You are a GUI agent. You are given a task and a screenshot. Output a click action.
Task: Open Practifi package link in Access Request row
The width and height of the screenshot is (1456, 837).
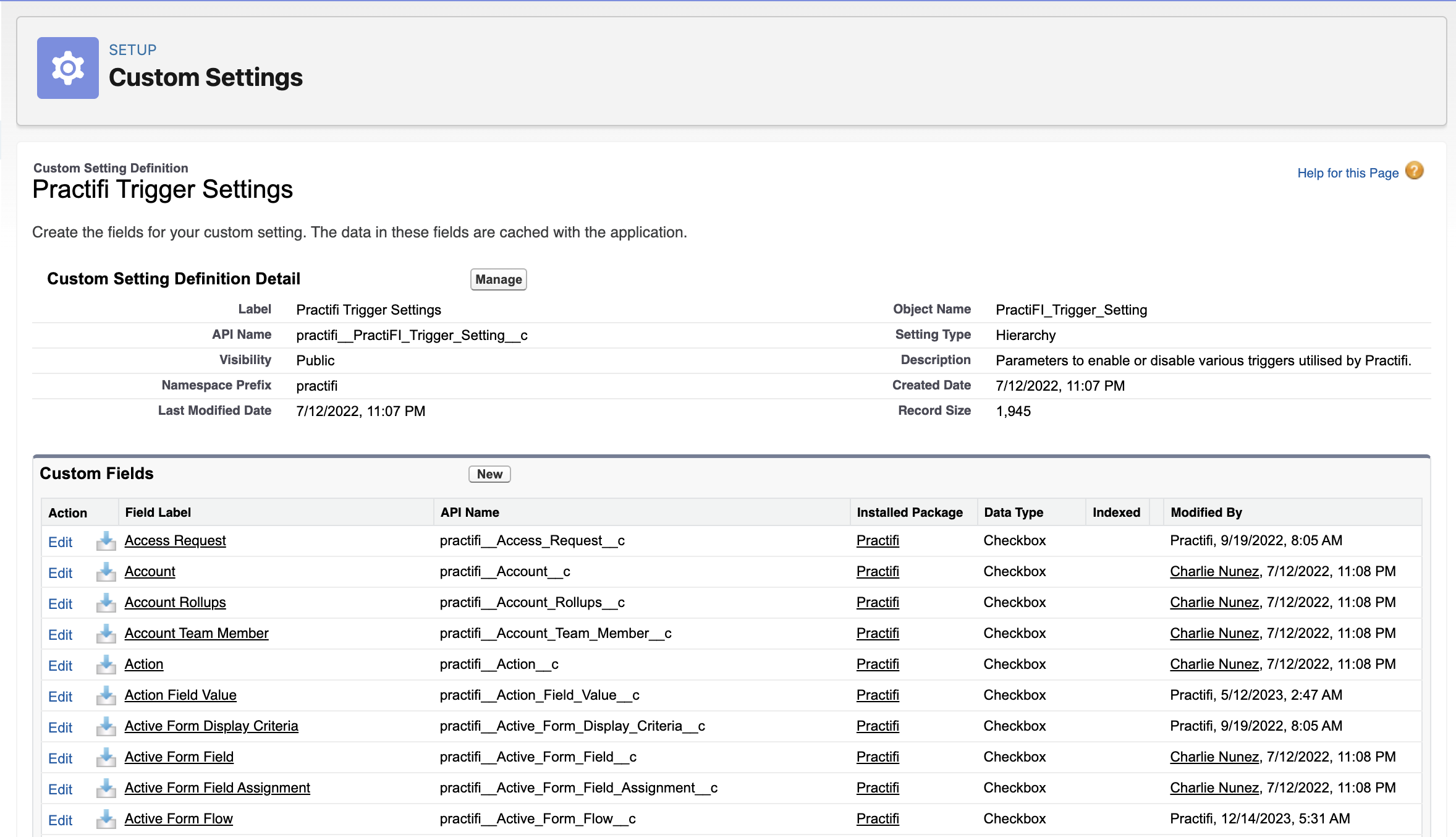pos(878,540)
